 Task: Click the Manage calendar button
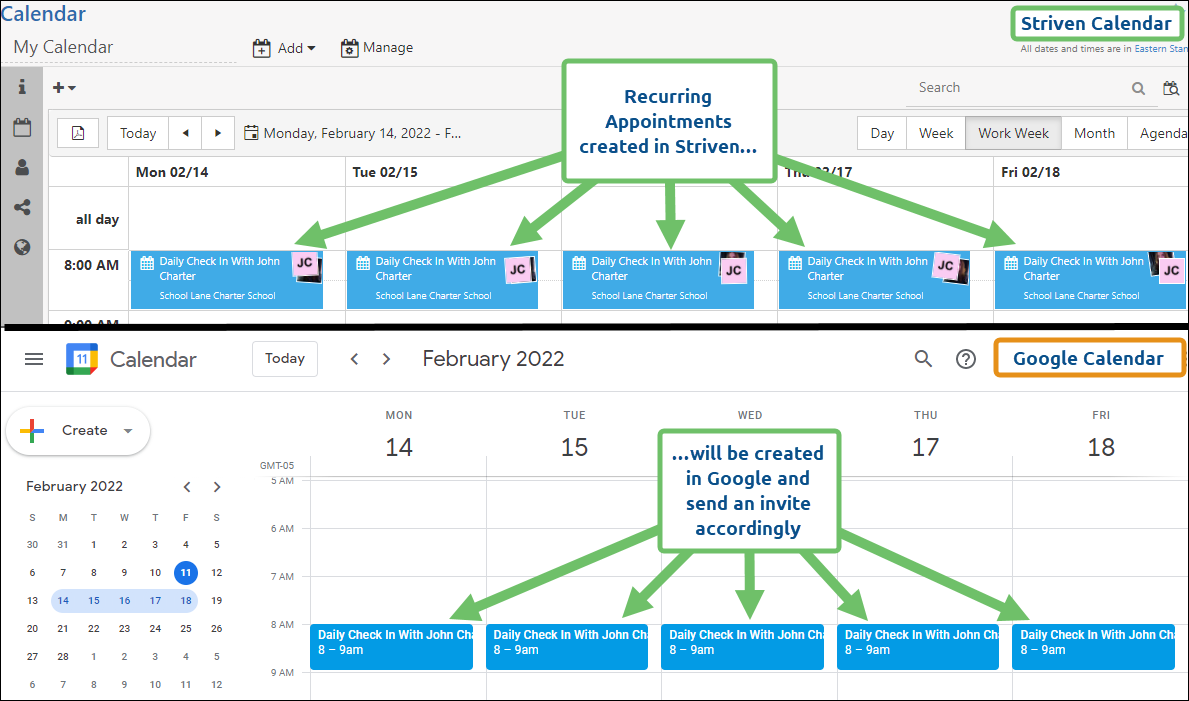click(x=377, y=48)
